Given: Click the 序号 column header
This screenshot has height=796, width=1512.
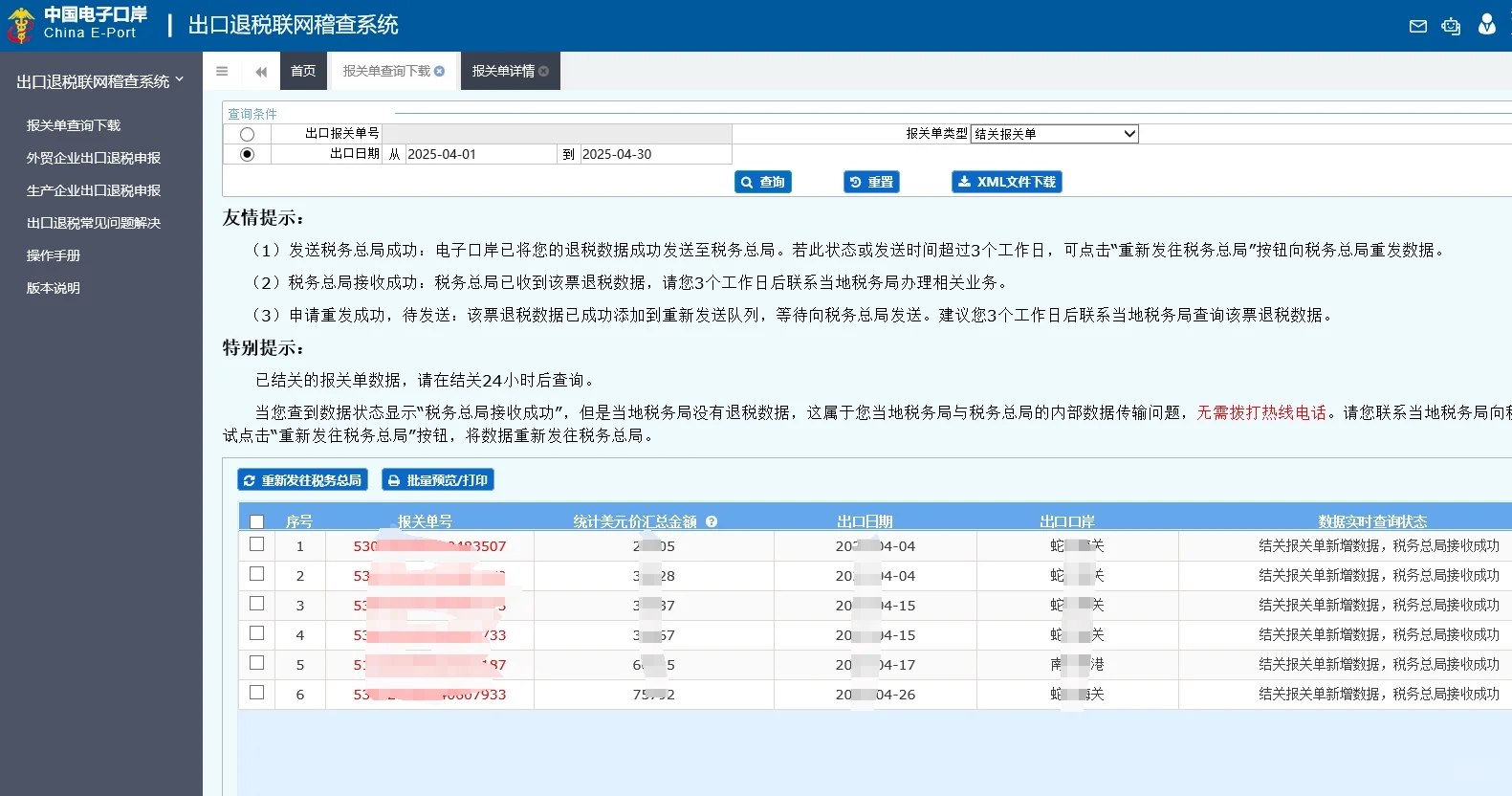Looking at the screenshot, I should (x=299, y=521).
